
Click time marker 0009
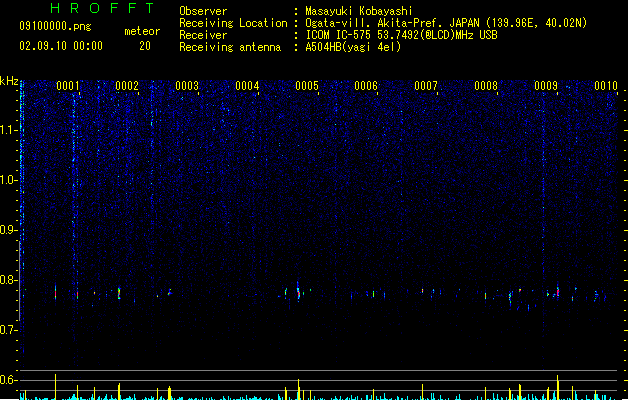(x=546, y=86)
